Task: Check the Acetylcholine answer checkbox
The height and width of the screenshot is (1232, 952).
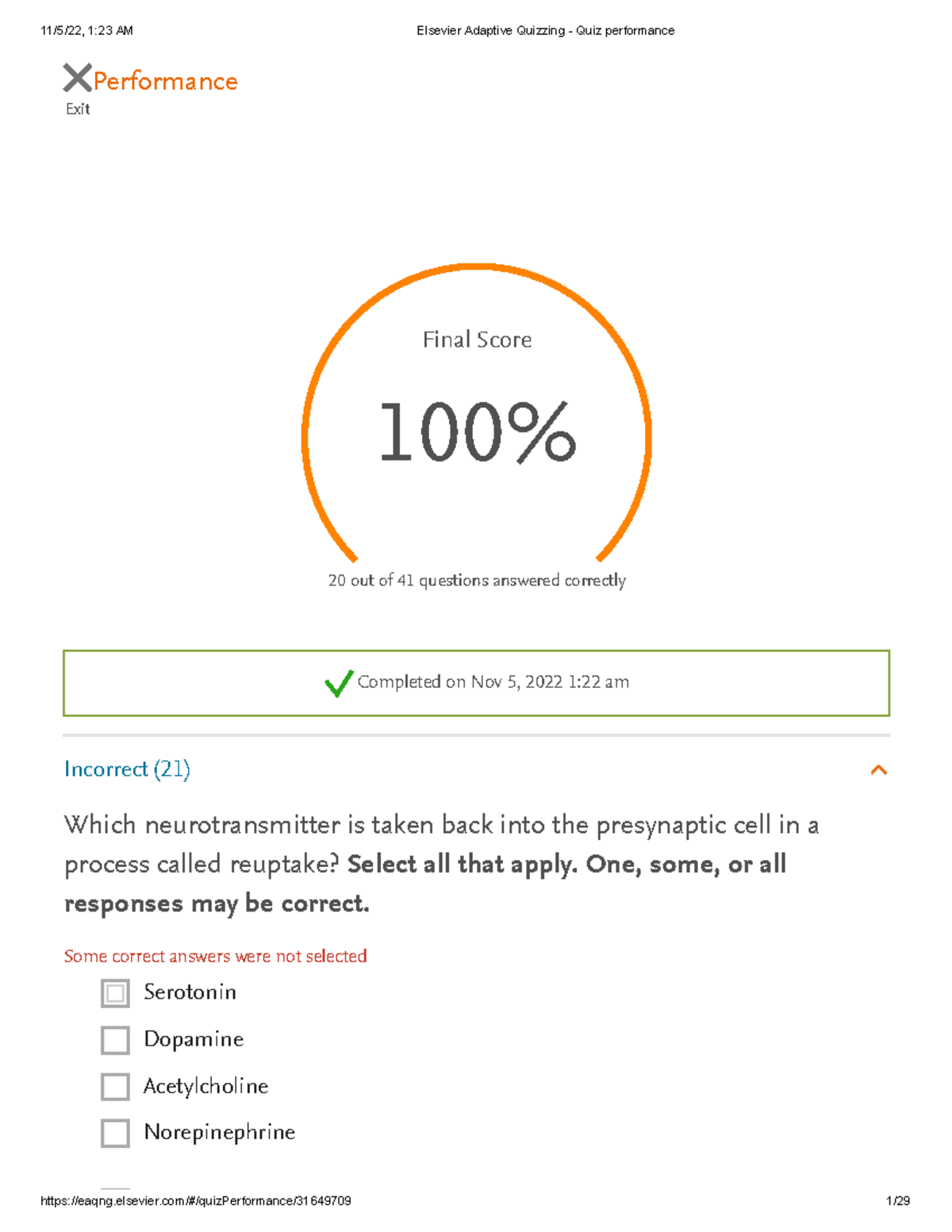Action: tap(115, 1087)
